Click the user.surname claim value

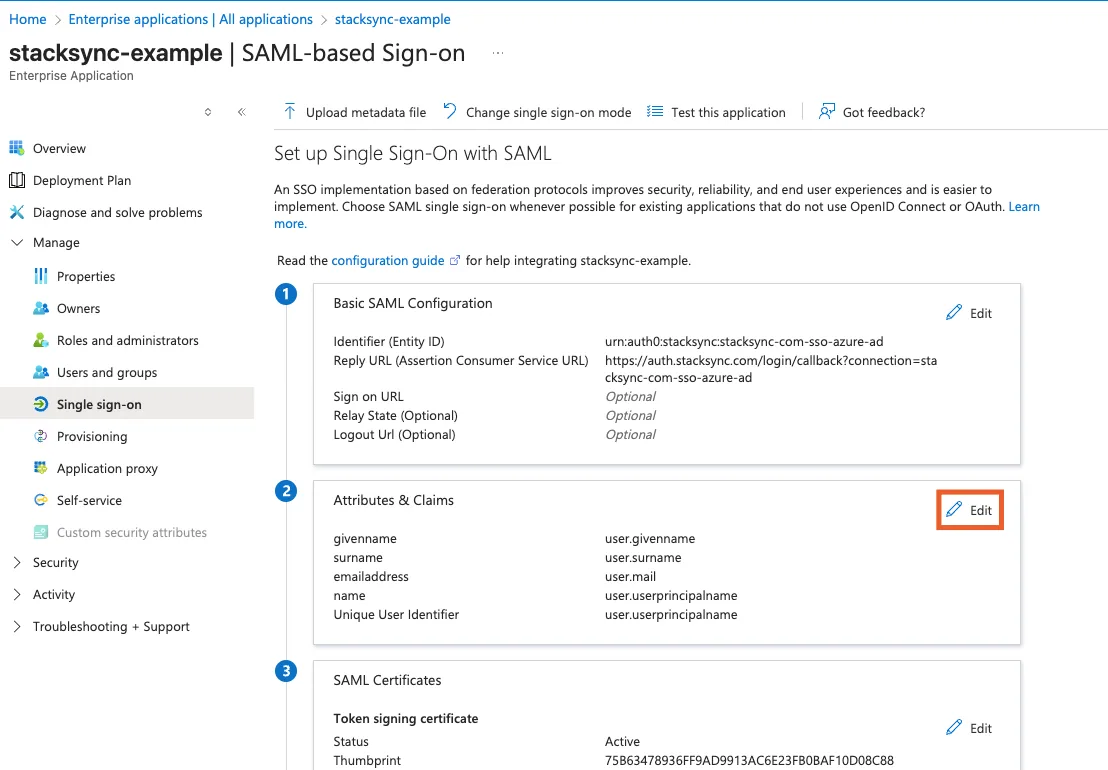click(x=643, y=557)
